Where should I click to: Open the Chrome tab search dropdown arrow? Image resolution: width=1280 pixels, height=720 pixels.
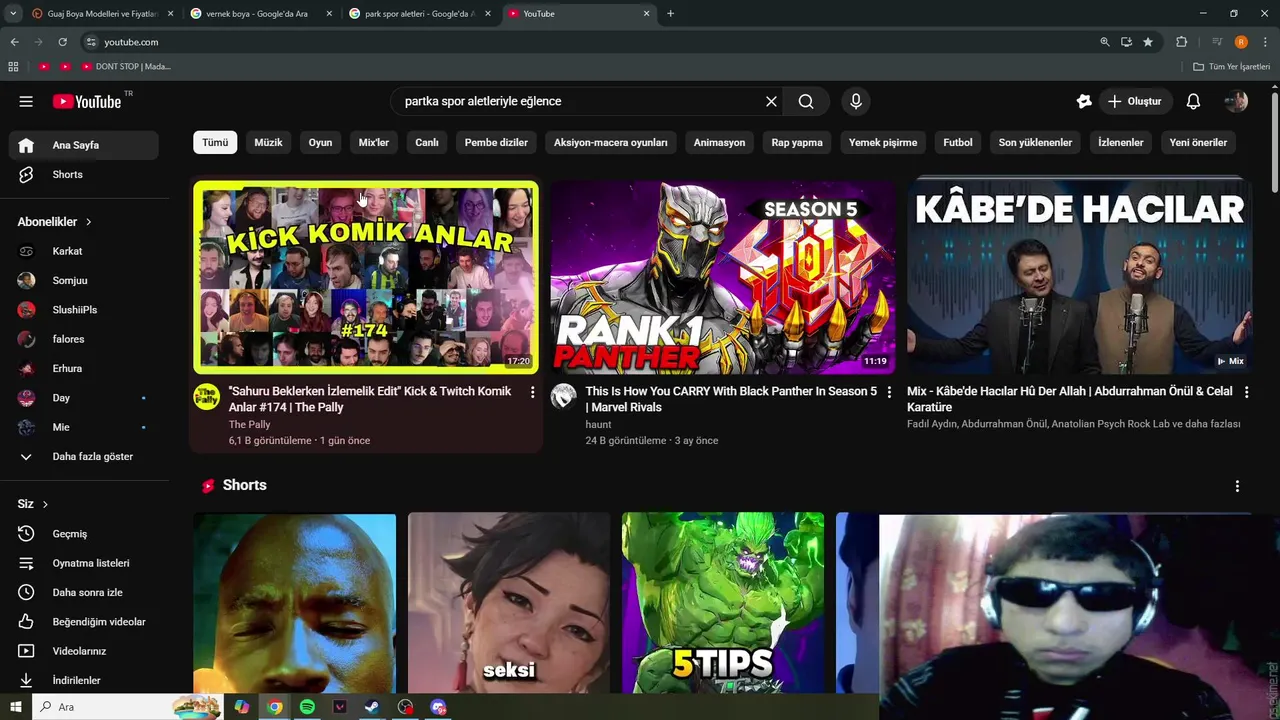pos(13,14)
